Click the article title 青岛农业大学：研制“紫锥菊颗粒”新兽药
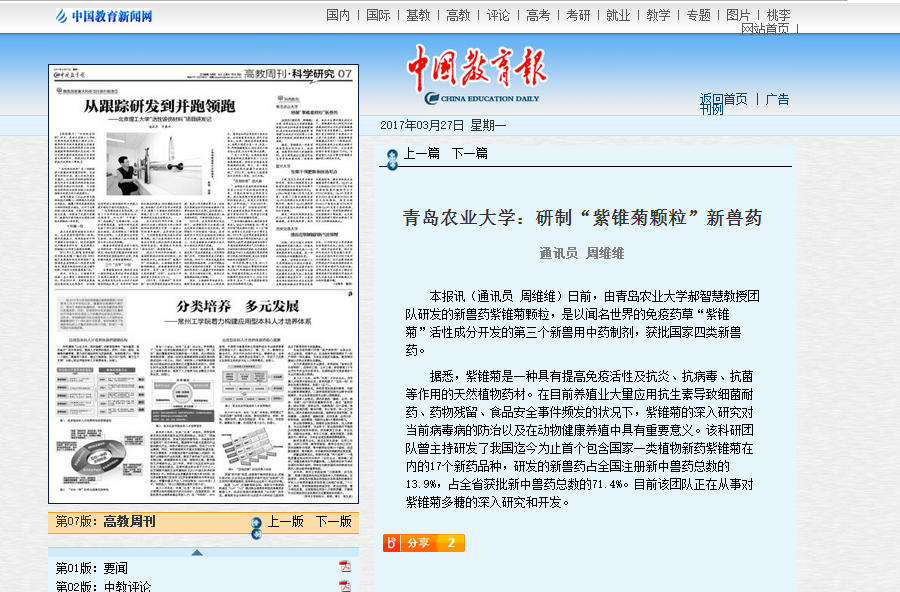Screen dimensions: 900x592 pyautogui.click(x=582, y=218)
